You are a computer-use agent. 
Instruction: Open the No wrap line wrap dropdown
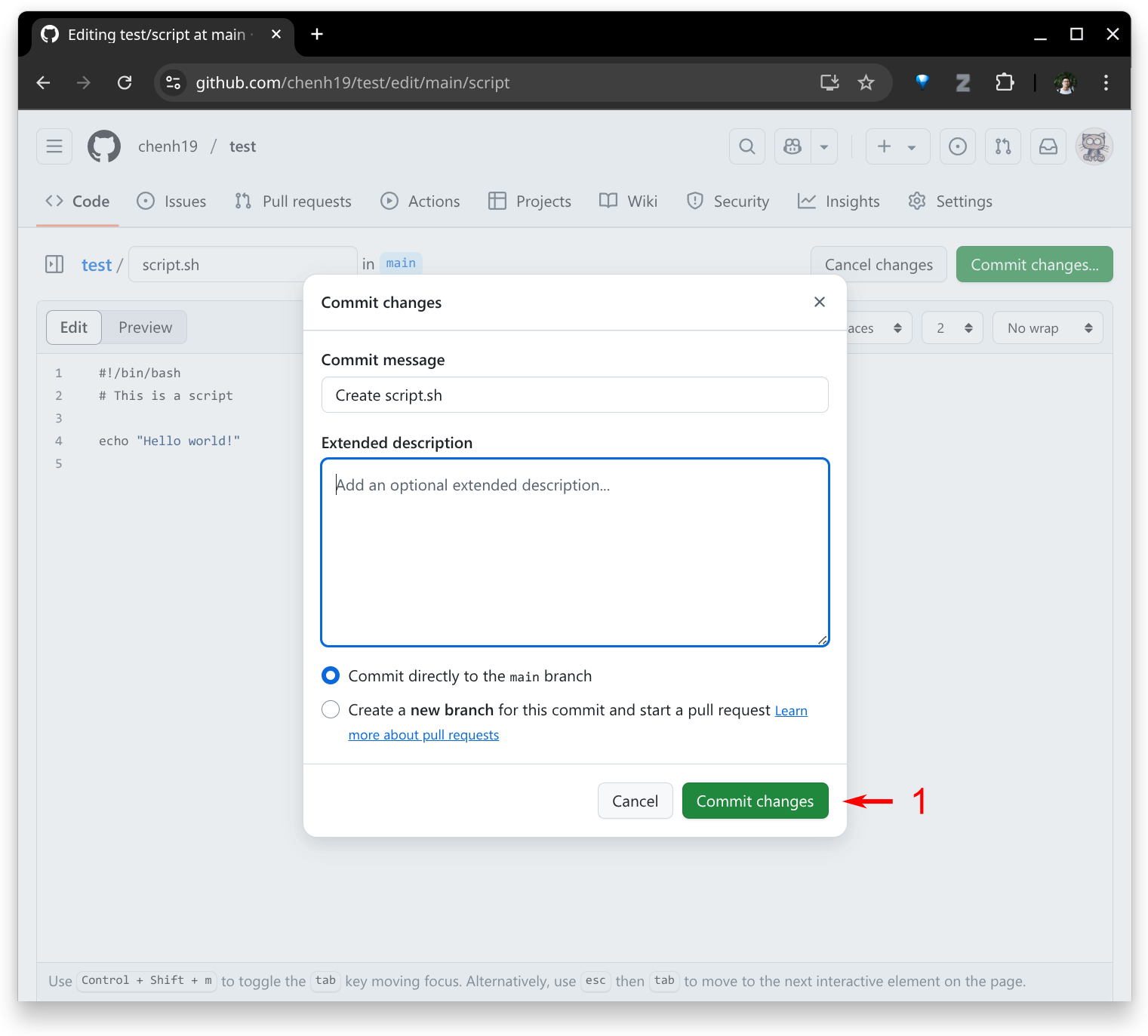coord(1048,328)
